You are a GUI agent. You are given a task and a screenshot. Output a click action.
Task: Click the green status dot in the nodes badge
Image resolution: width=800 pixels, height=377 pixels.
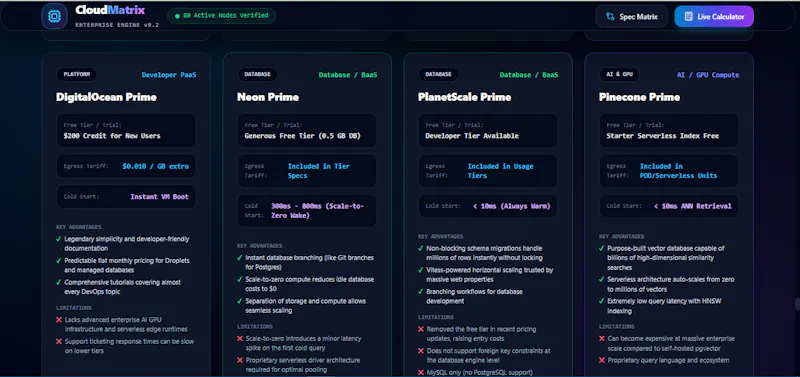[x=177, y=16]
